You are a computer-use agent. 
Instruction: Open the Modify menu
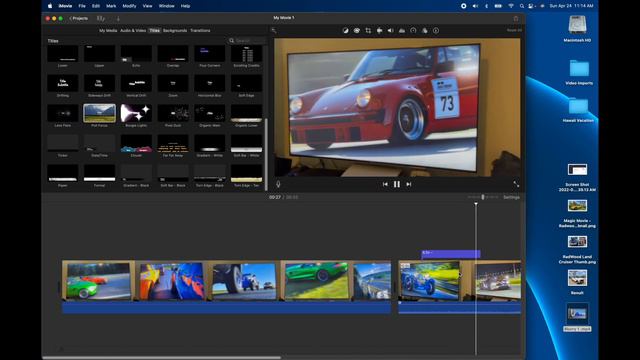click(129, 6)
